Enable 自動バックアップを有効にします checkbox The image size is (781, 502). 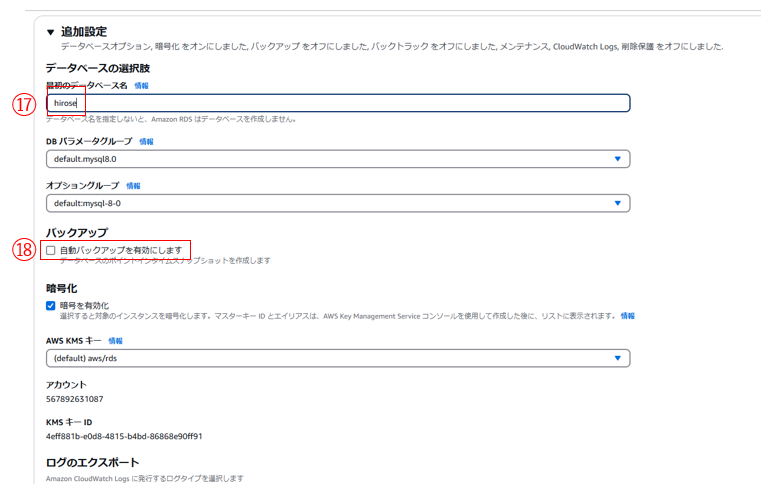(x=51, y=250)
